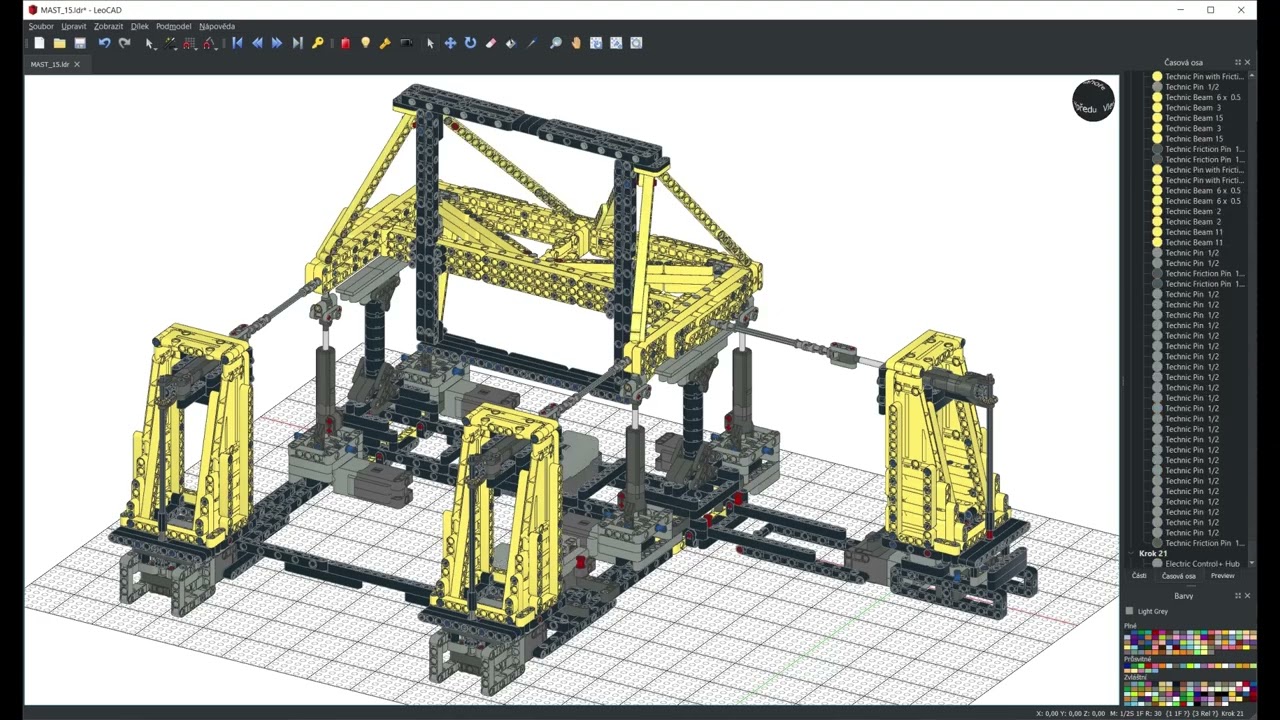1280x720 pixels.
Task: Select the Zoom Region tool
Action: tap(636, 43)
